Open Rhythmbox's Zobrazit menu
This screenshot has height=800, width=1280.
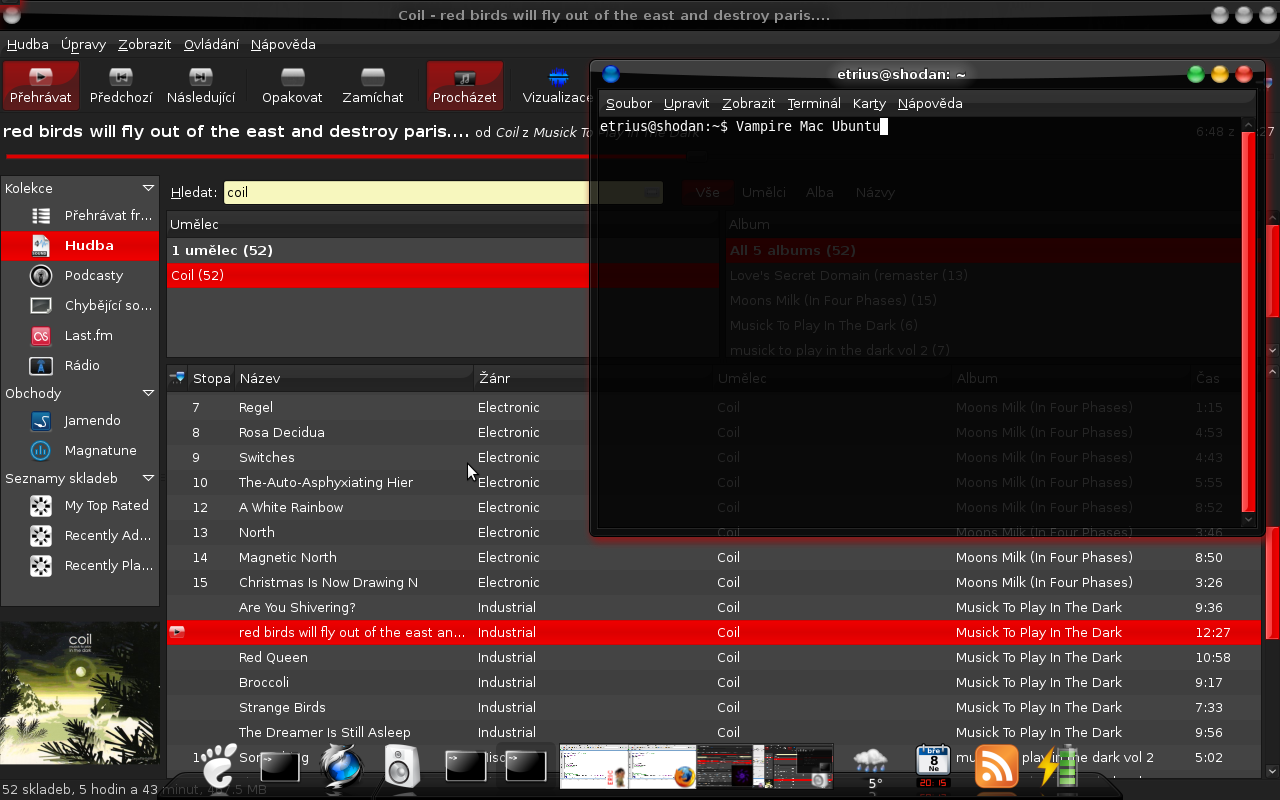coord(145,44)
